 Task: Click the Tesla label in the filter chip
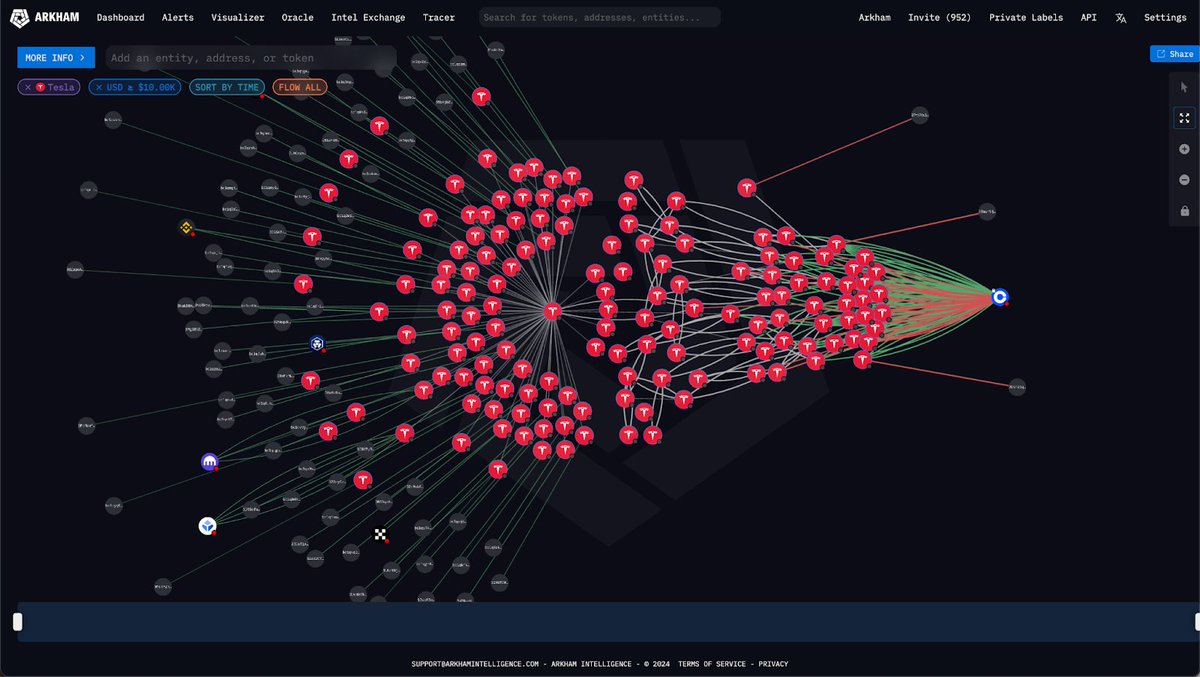tap(61, 87)
